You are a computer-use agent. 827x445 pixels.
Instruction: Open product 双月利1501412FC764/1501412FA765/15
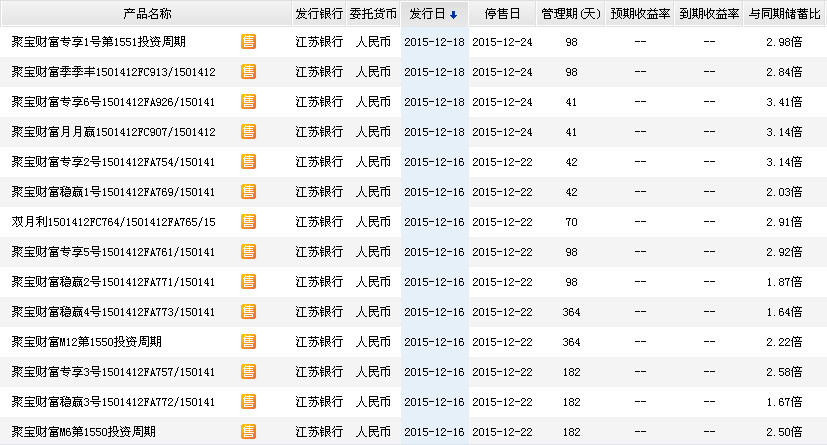tap(113, 222)
